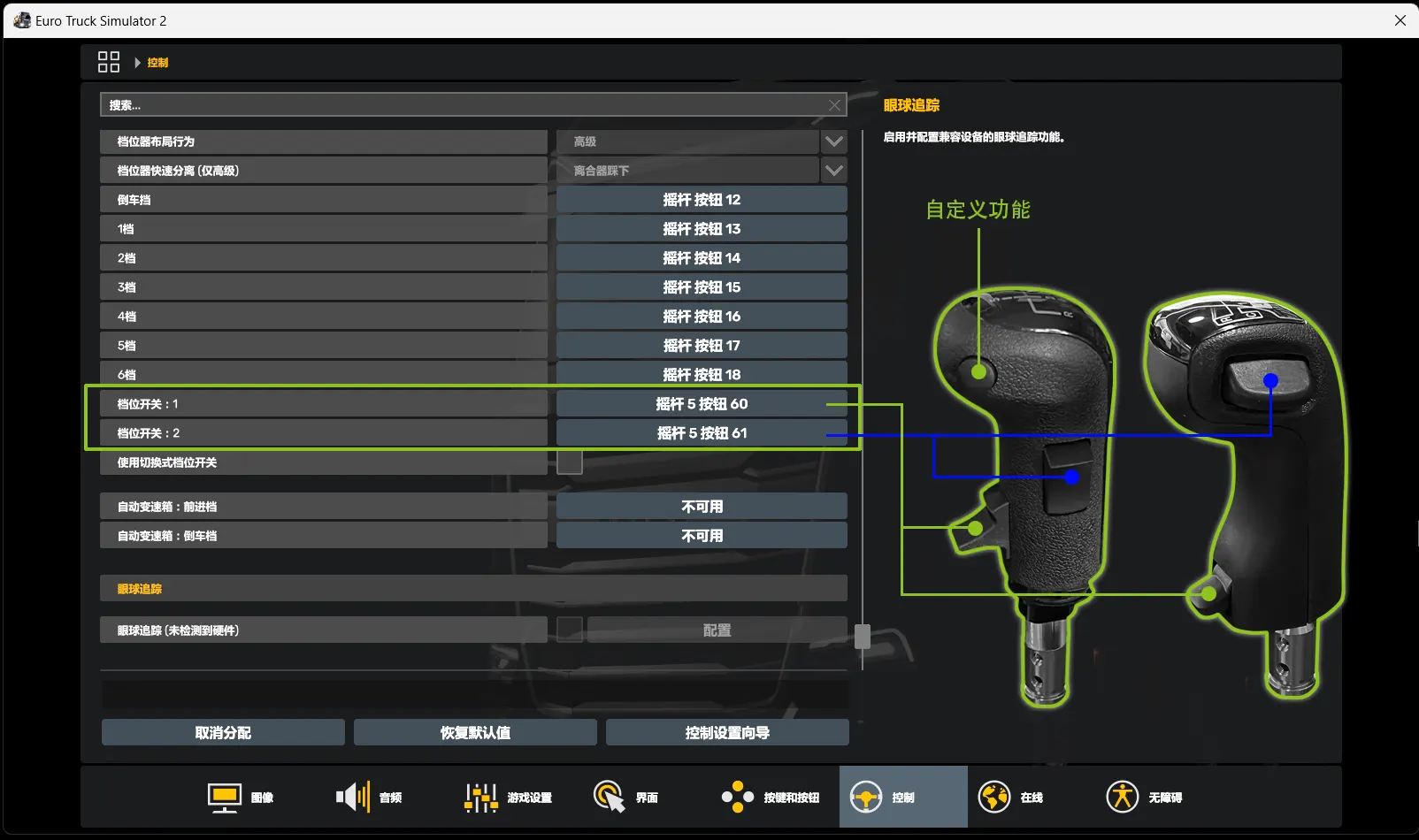Rebind 档位开关 2 via 摇杆 5 按钮 61
Viewport: 1419px width, 840px height.
[702, 433]
